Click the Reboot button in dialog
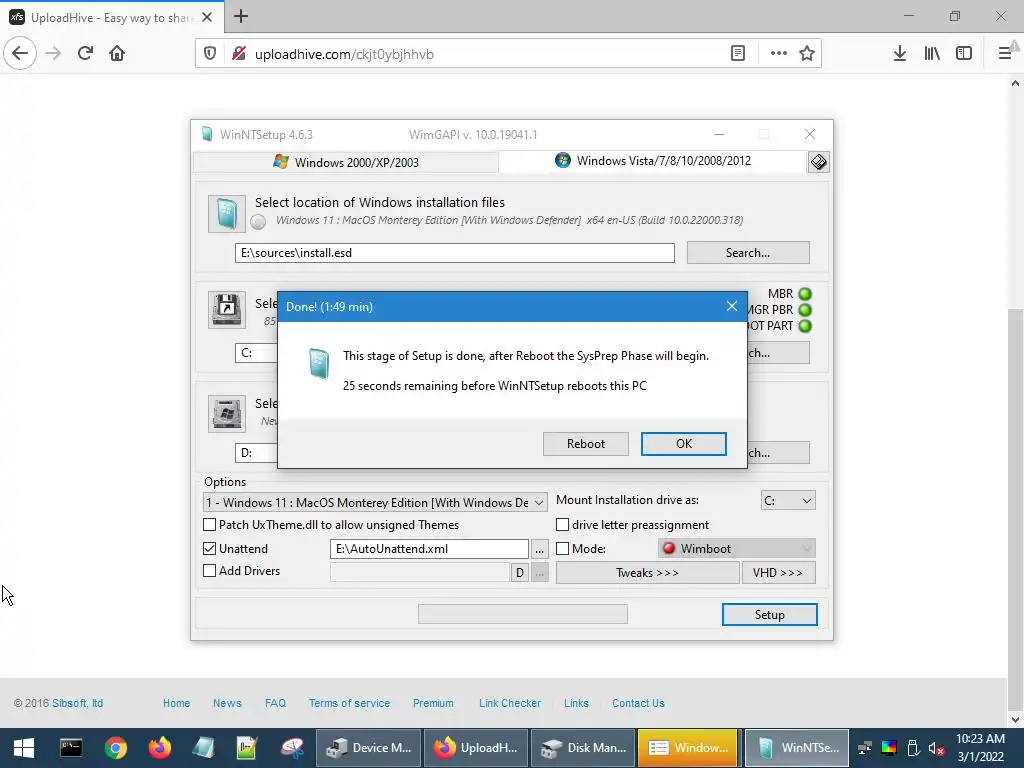The image size is (1024, 768). tap(586, 444)
